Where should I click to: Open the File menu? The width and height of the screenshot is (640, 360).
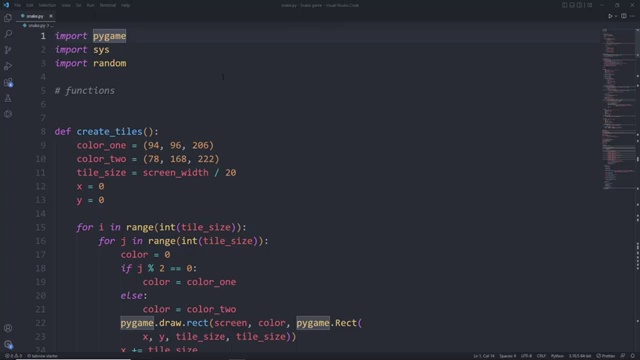click(18, 5)
